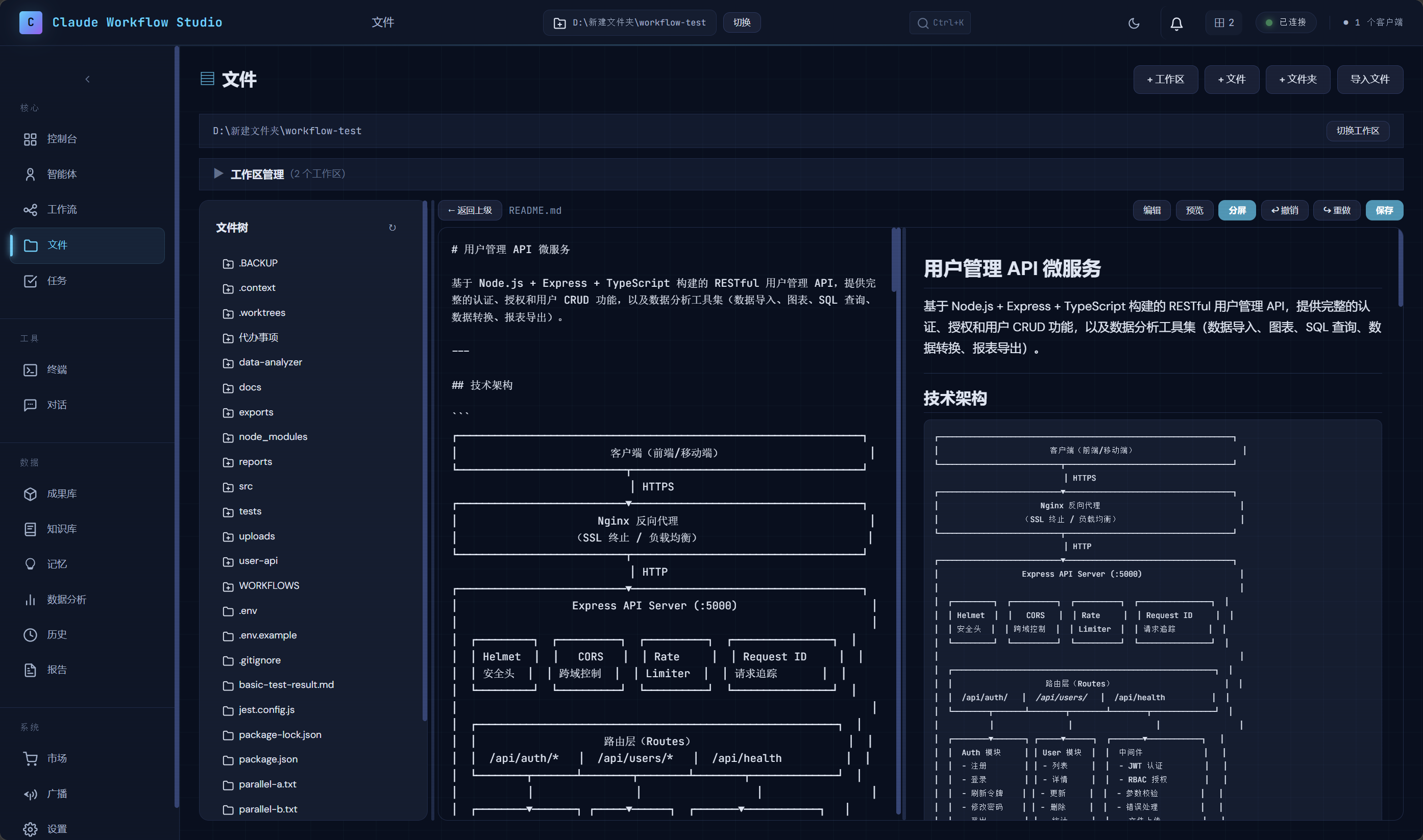Click the 广播 broadcast speaker icon

click(x=31, y=794)
